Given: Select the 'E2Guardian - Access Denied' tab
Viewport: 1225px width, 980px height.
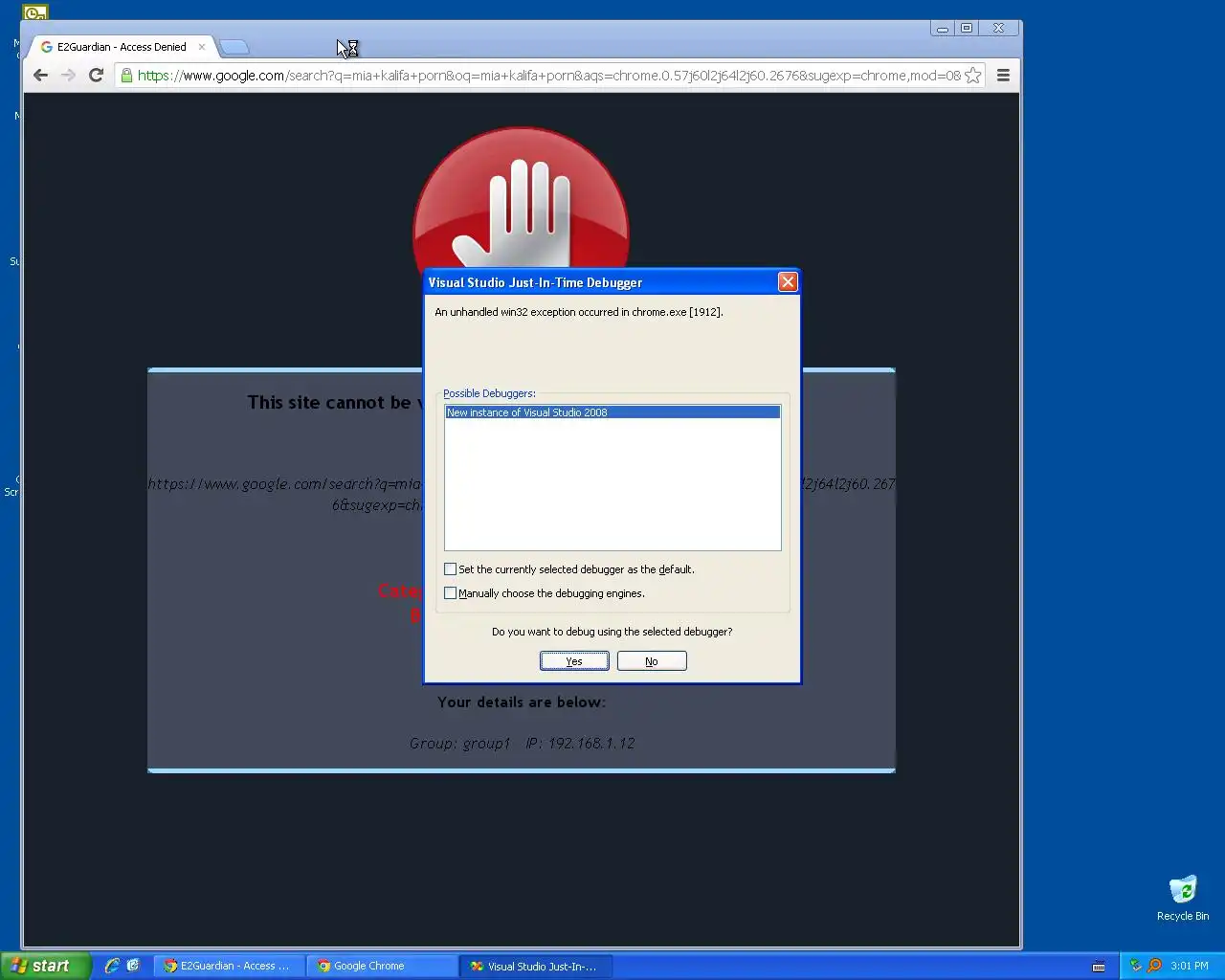Looking at the screenshot, I should pos(122,46).
